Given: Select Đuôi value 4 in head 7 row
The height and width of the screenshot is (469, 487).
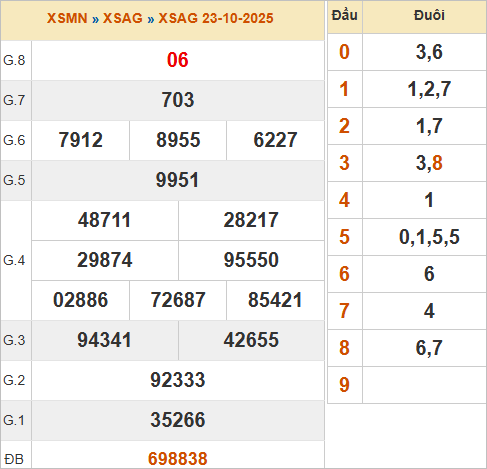Looking at the screenshot, I should 429,311.
